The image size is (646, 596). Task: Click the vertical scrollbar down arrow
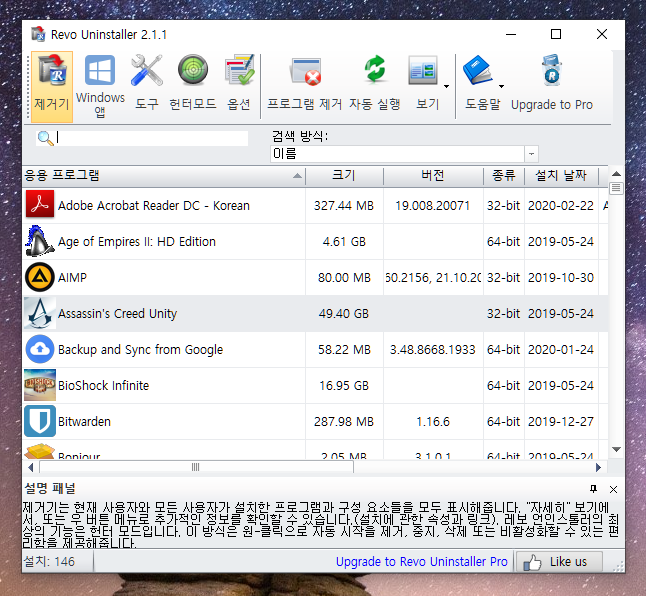(x=616, y=449)
